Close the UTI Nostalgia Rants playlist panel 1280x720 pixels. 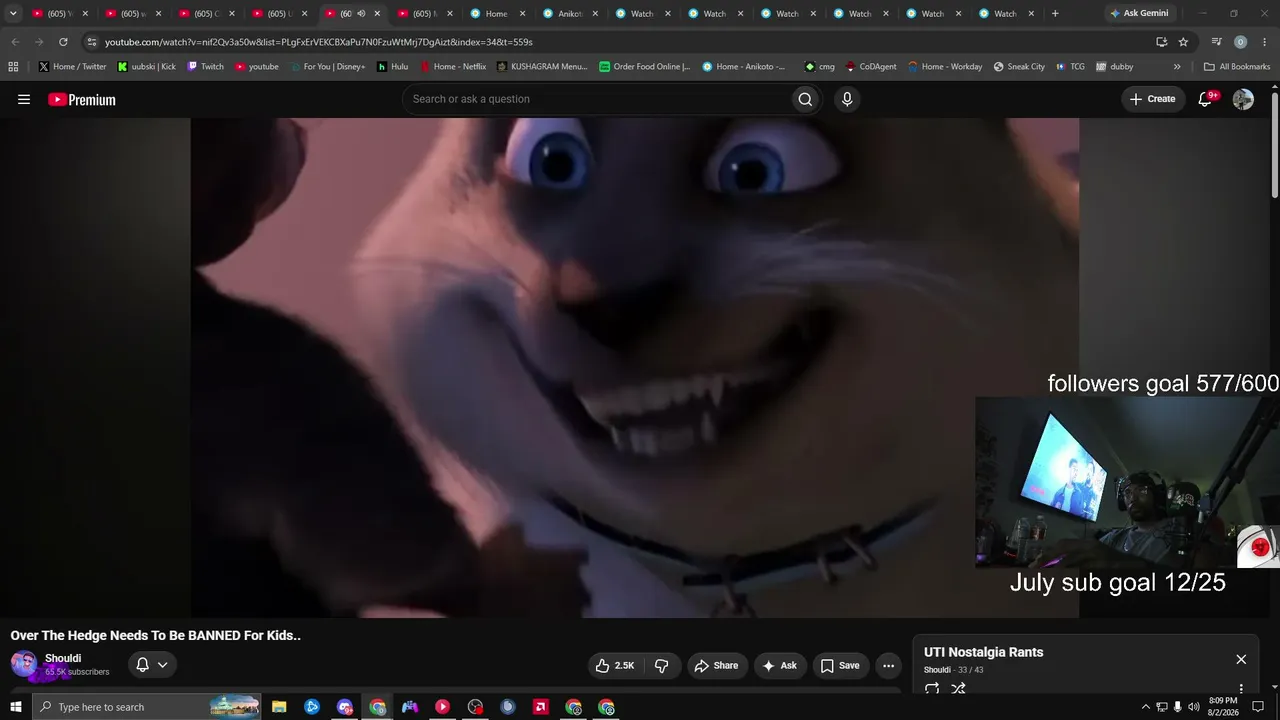tap(1241, 659)
